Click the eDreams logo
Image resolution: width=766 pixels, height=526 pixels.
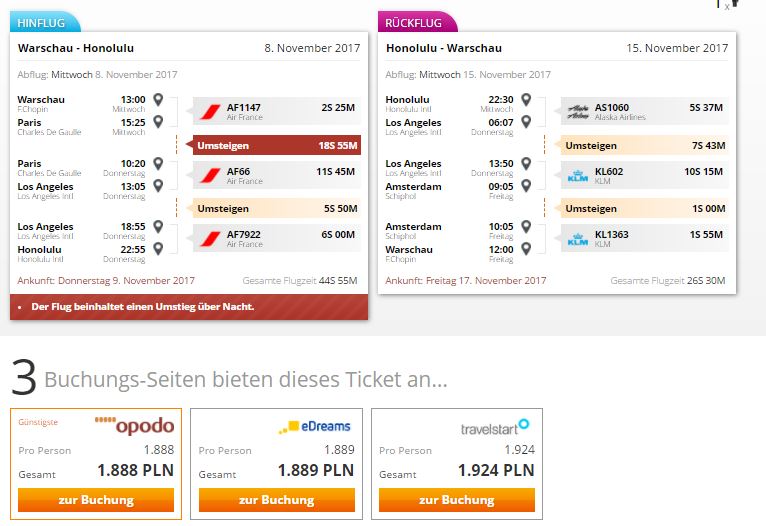[x=315, y=426]
